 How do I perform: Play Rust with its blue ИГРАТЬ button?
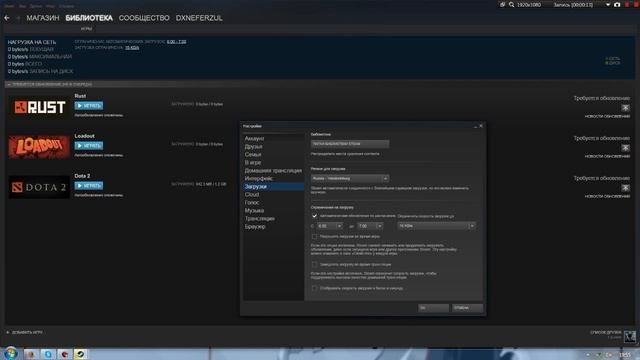89,105
